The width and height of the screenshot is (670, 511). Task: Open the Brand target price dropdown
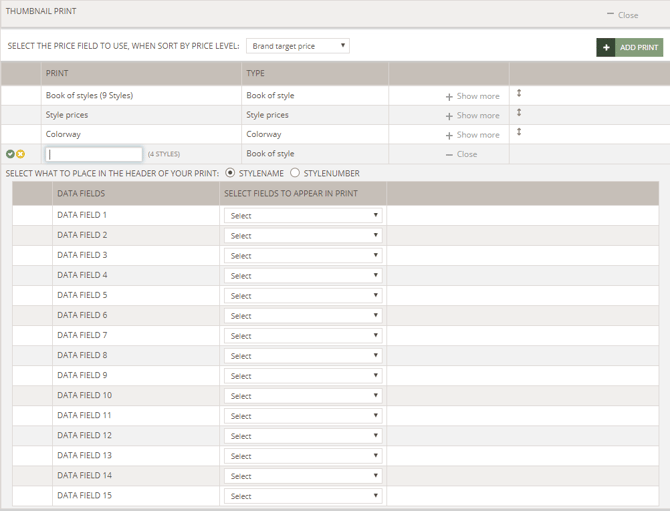[298, 46]
